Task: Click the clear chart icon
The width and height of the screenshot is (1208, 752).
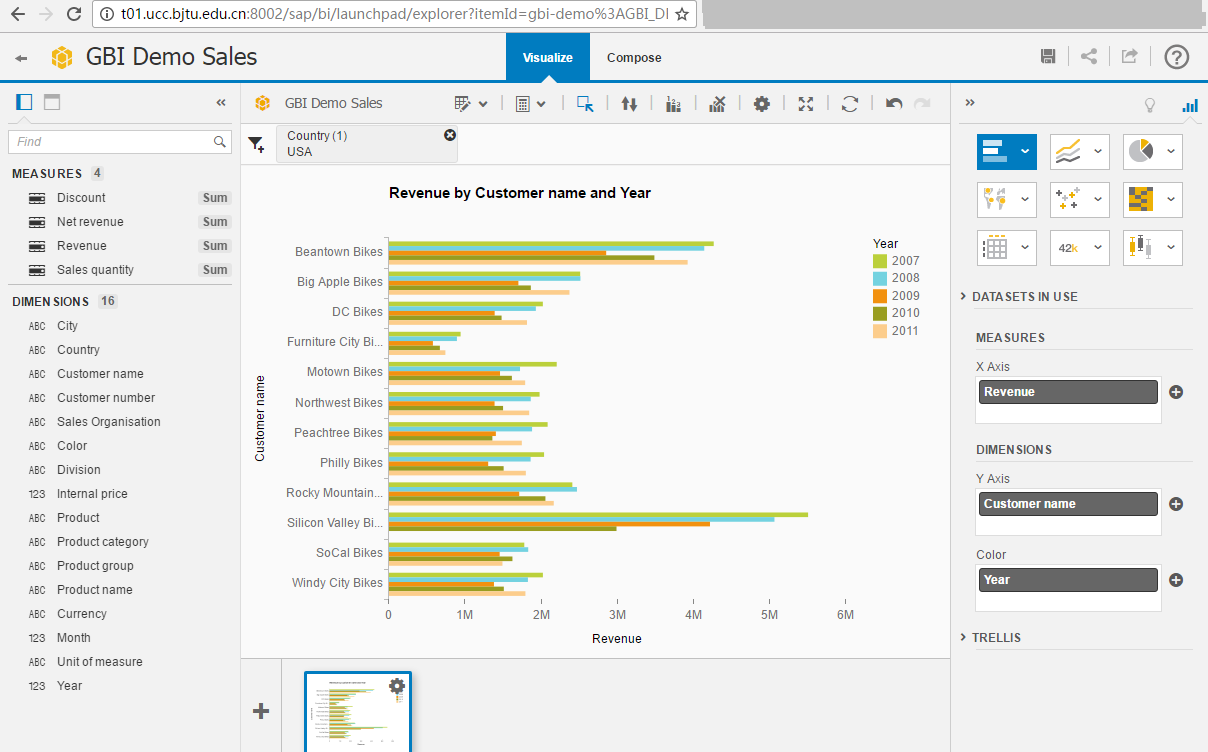Action: click(717, 103)
